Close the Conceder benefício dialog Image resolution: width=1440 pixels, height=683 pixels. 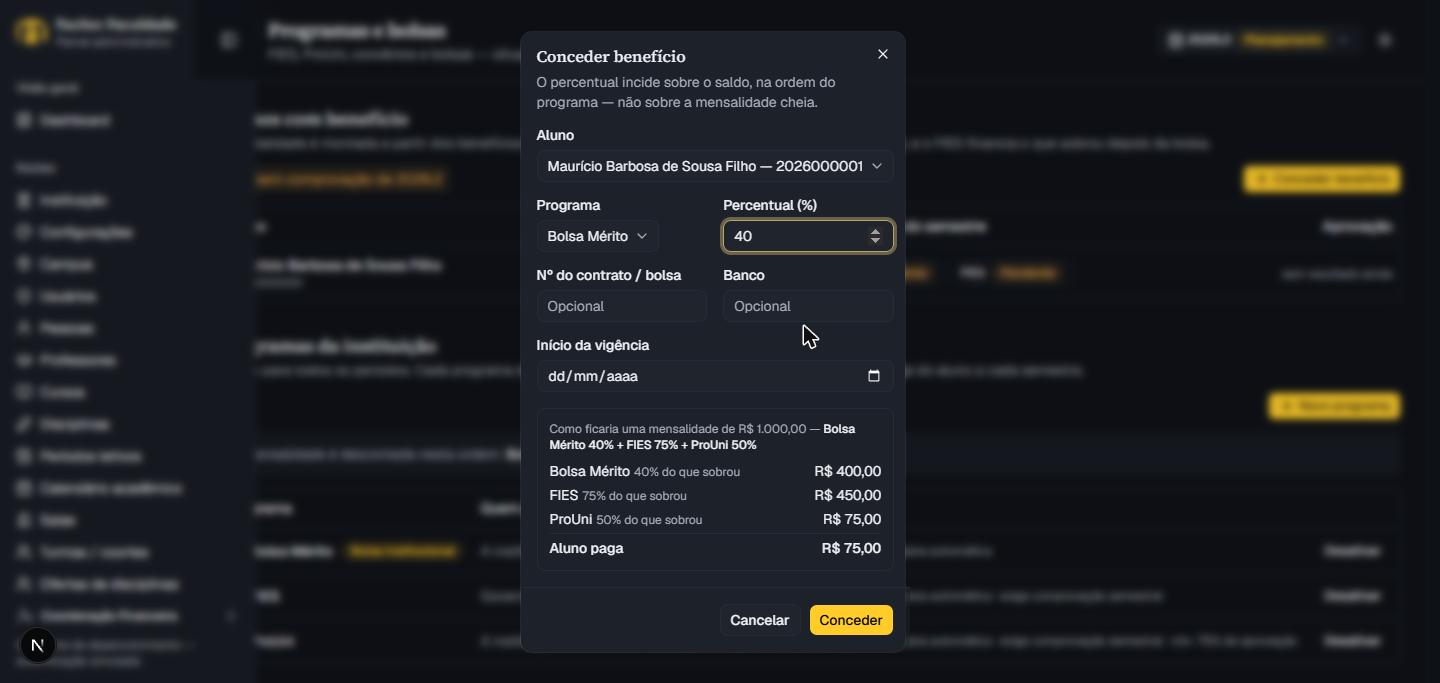click(882, 54)
